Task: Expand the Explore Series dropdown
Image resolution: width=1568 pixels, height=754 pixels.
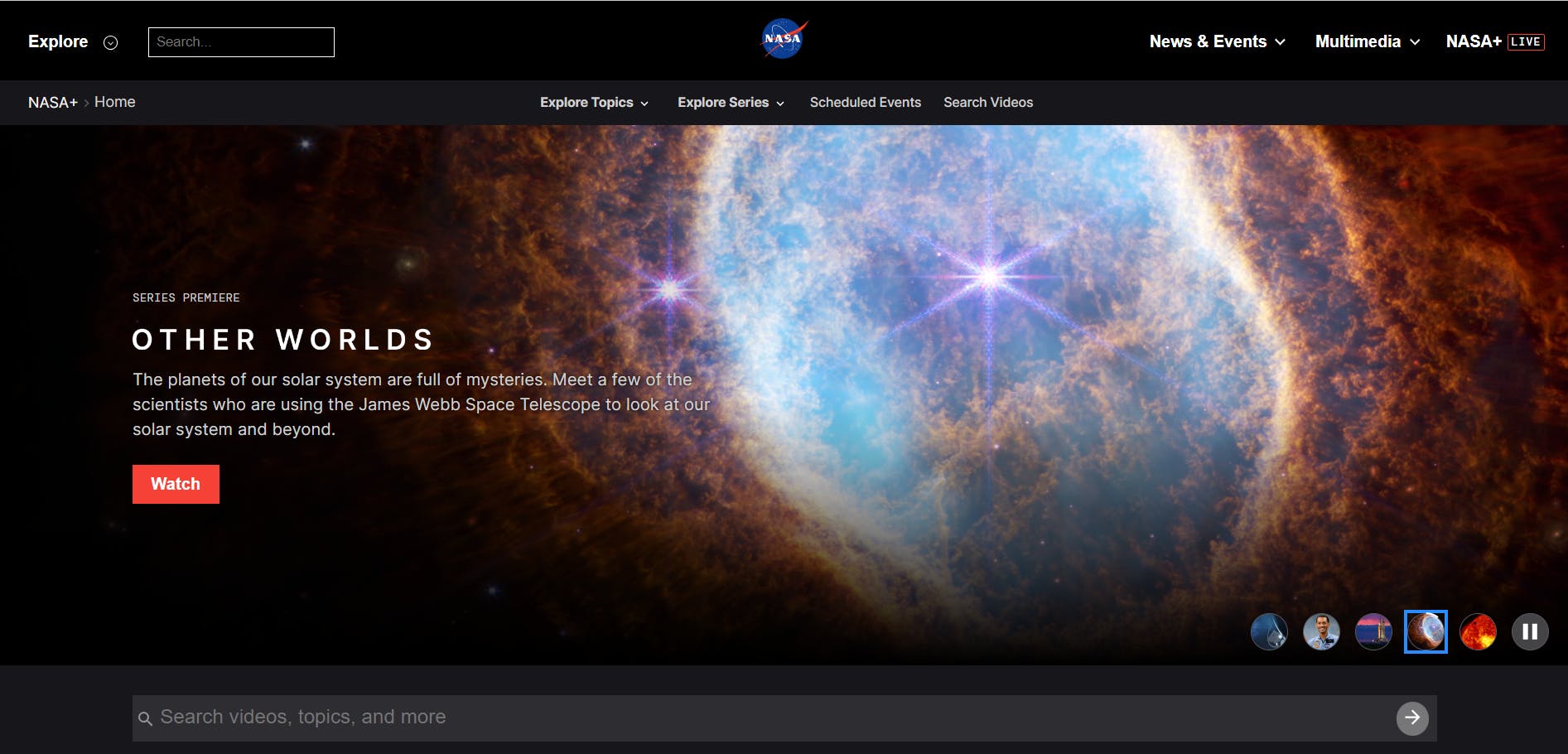Action: coord(728,103)
